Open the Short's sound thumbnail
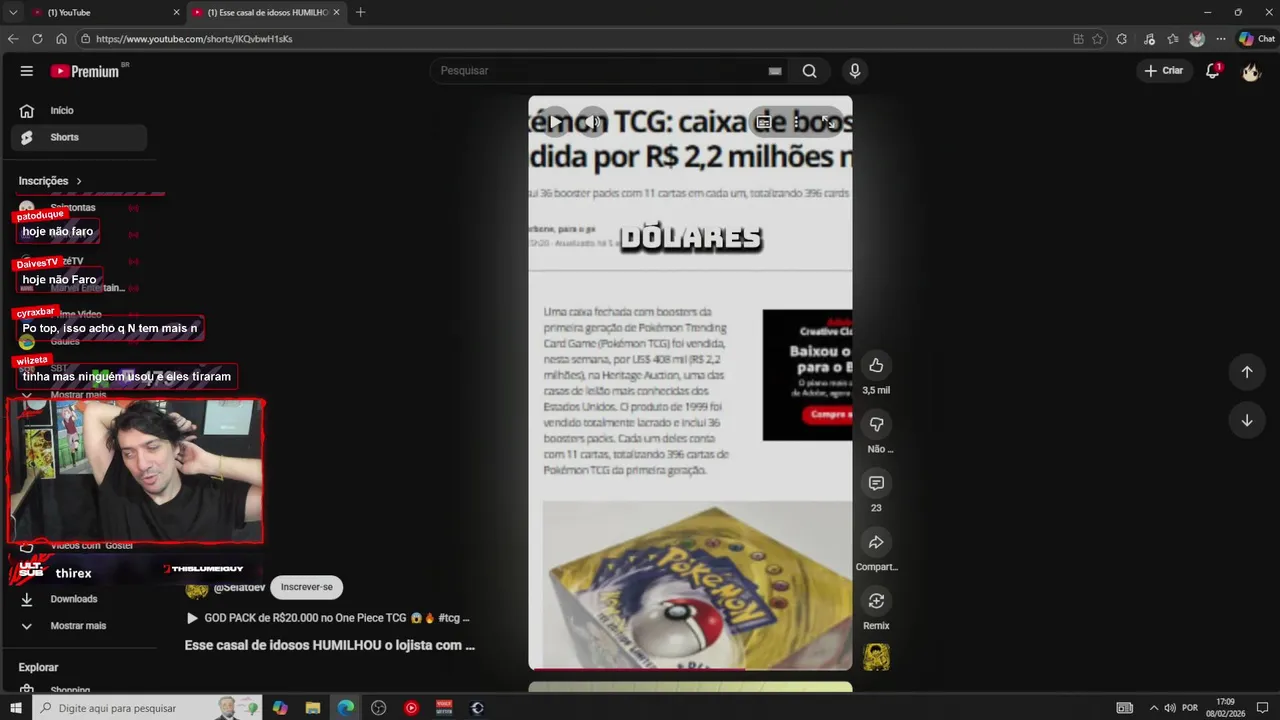The width and height of the screenshot is (1280, 720). tap(876, 657)
